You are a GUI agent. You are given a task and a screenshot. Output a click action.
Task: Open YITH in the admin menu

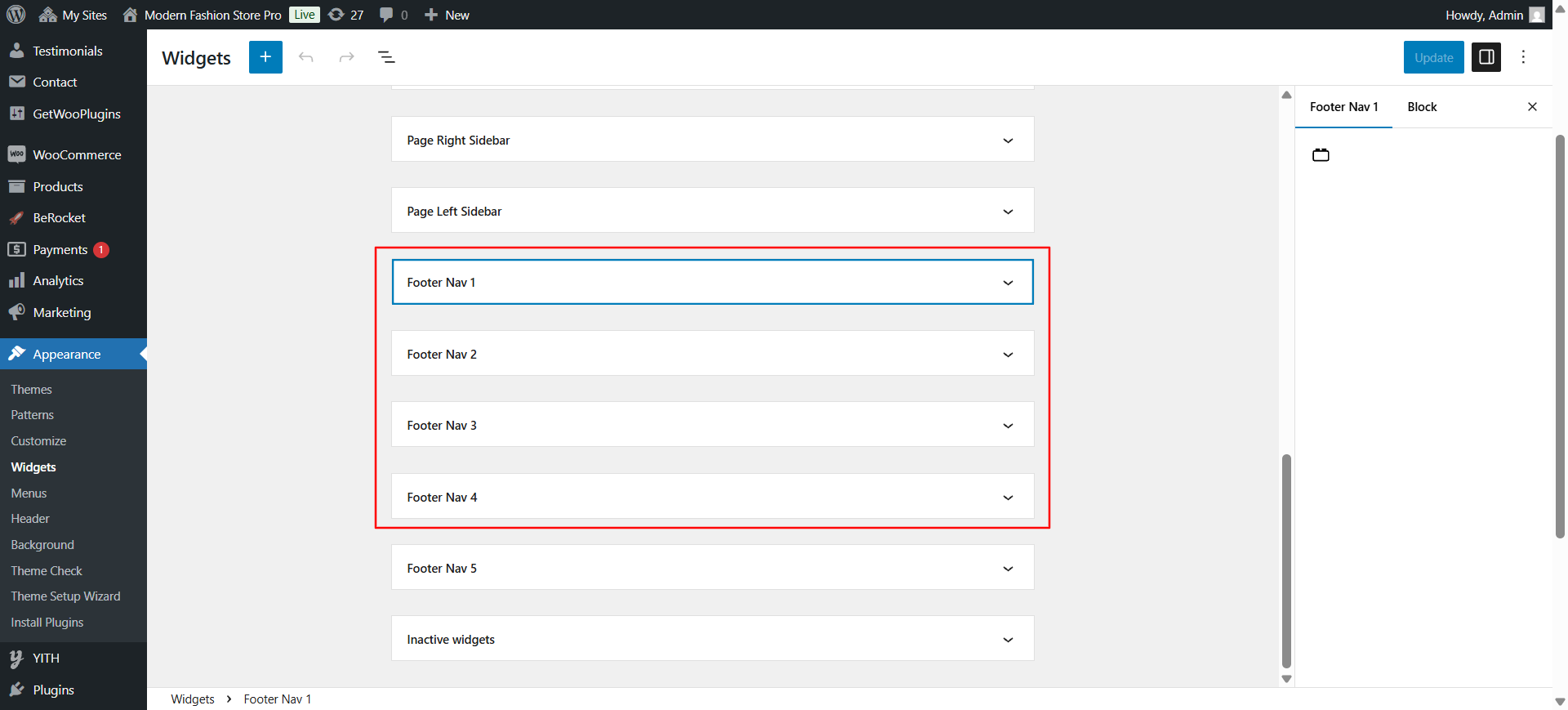click(73, 658)
